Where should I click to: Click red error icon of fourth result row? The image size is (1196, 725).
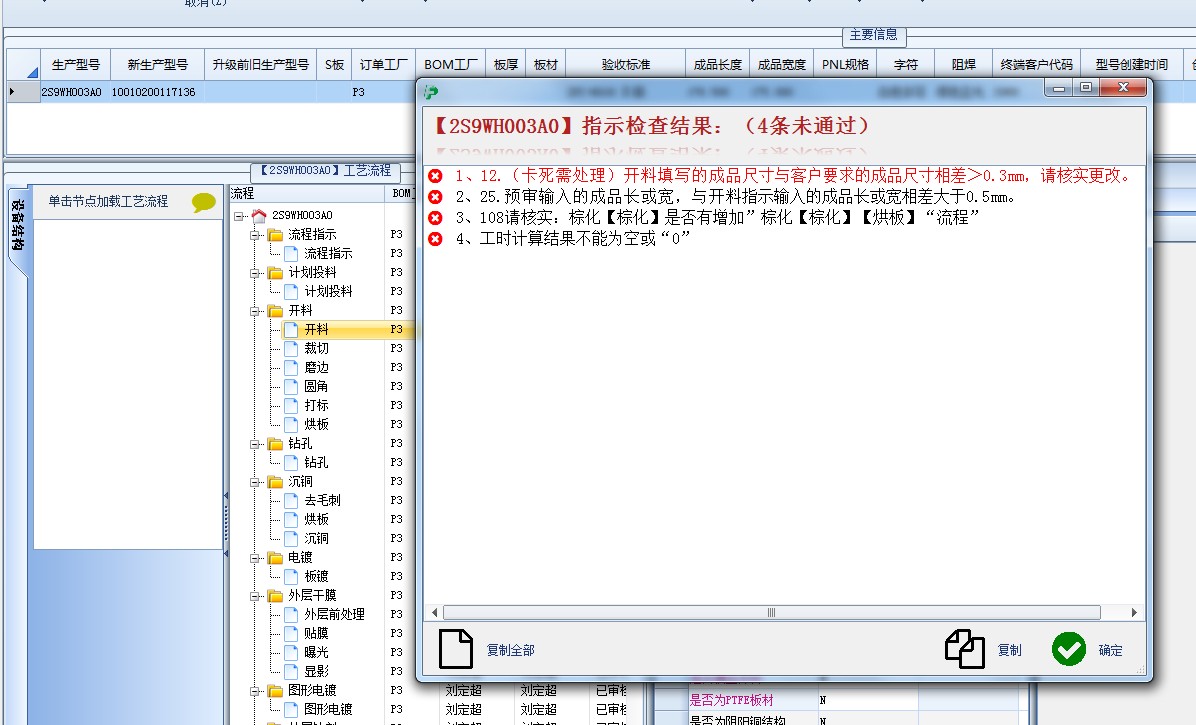436,239
